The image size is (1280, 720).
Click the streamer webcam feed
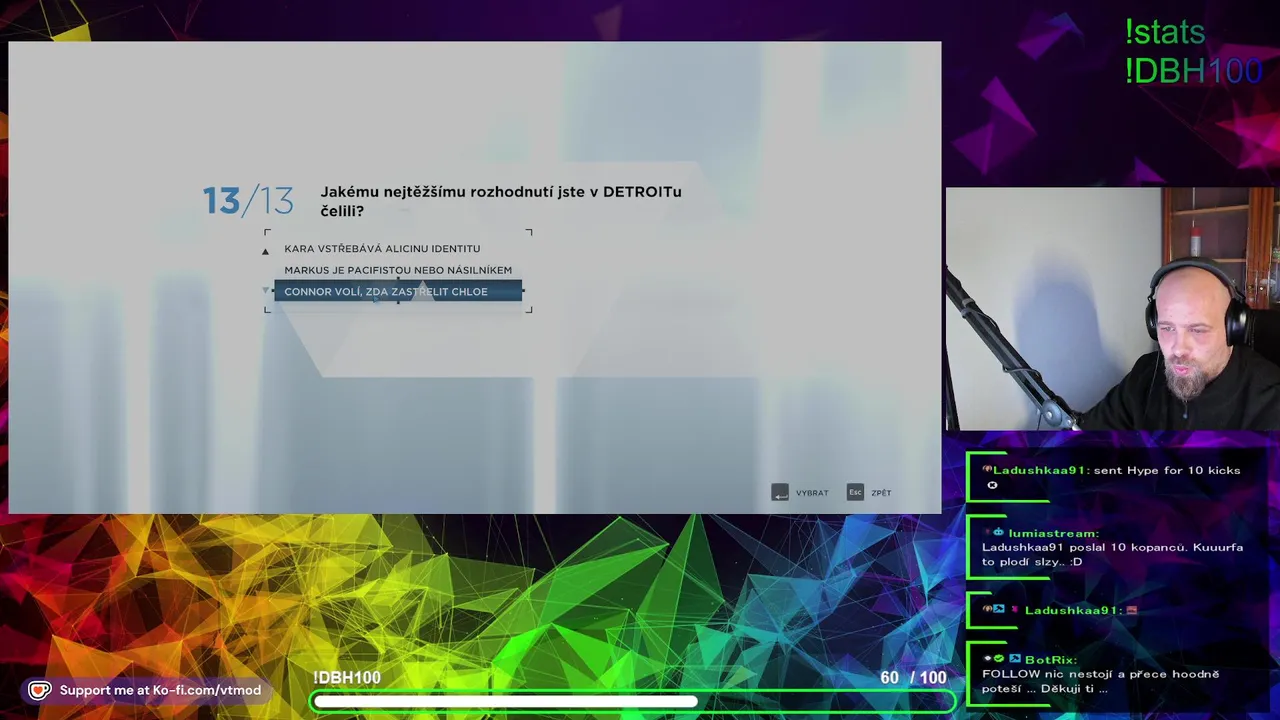[x=1112, y=308]
